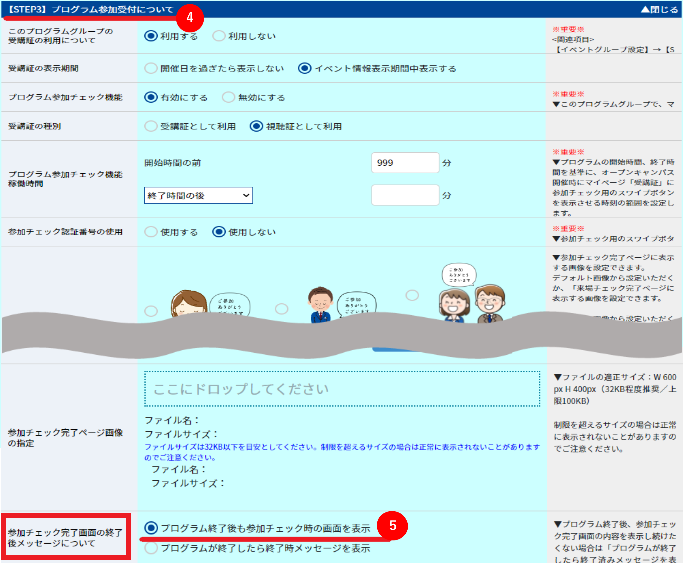Select 利用しない for 受講証の利用
The image size is (683, 564).
219,36
